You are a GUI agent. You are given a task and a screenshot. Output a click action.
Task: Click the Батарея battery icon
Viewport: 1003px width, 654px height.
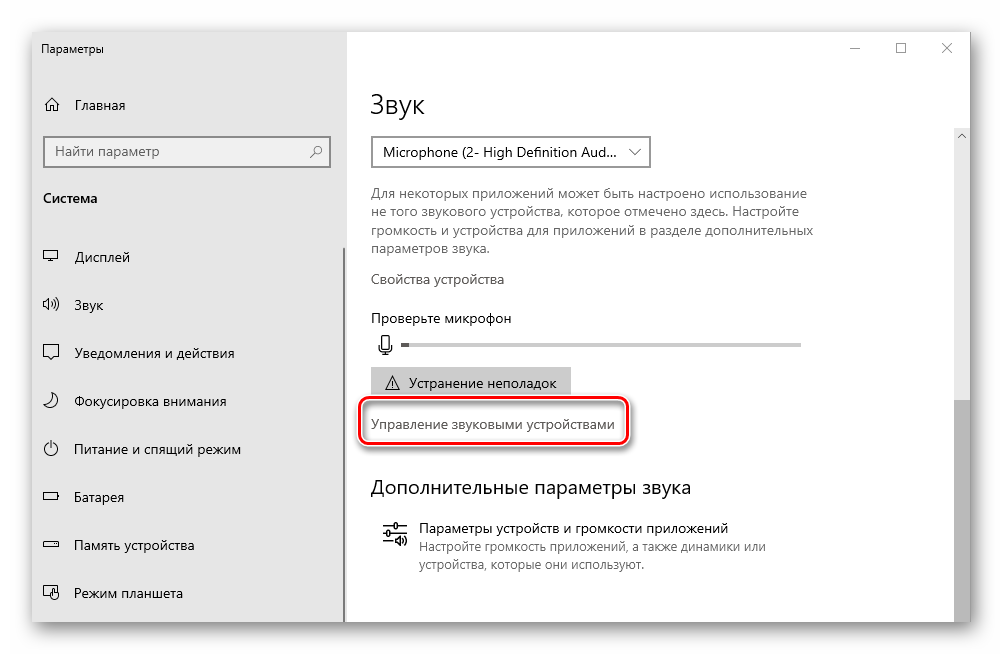[51, 497]
